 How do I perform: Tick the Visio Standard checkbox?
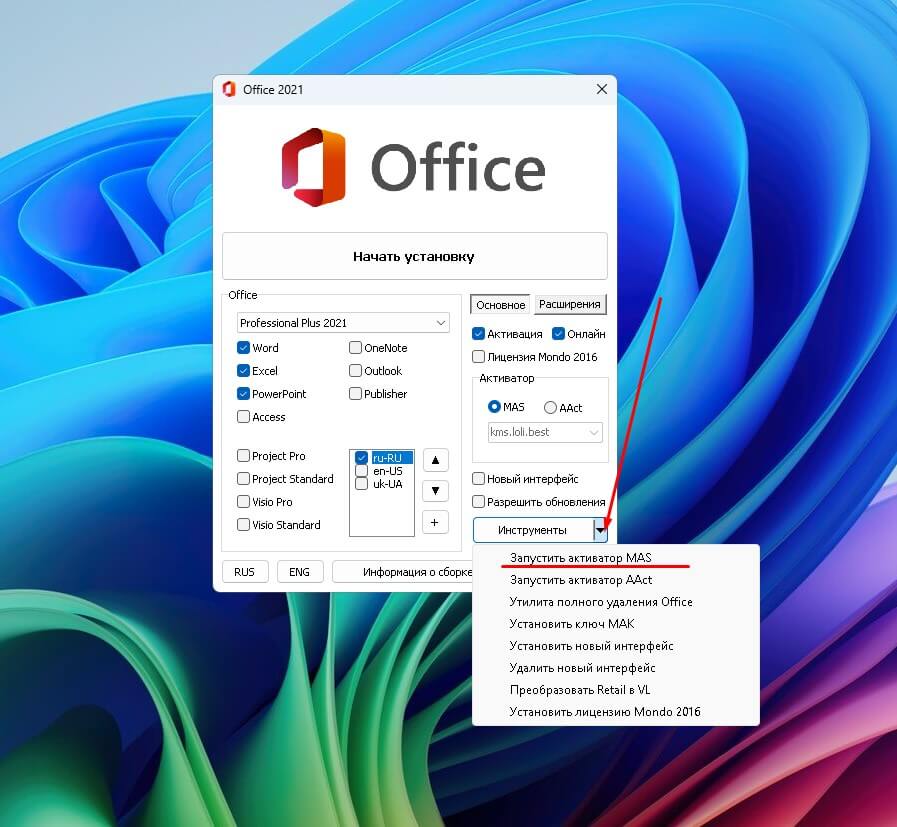pyautogui.click(x=243, y=524)
